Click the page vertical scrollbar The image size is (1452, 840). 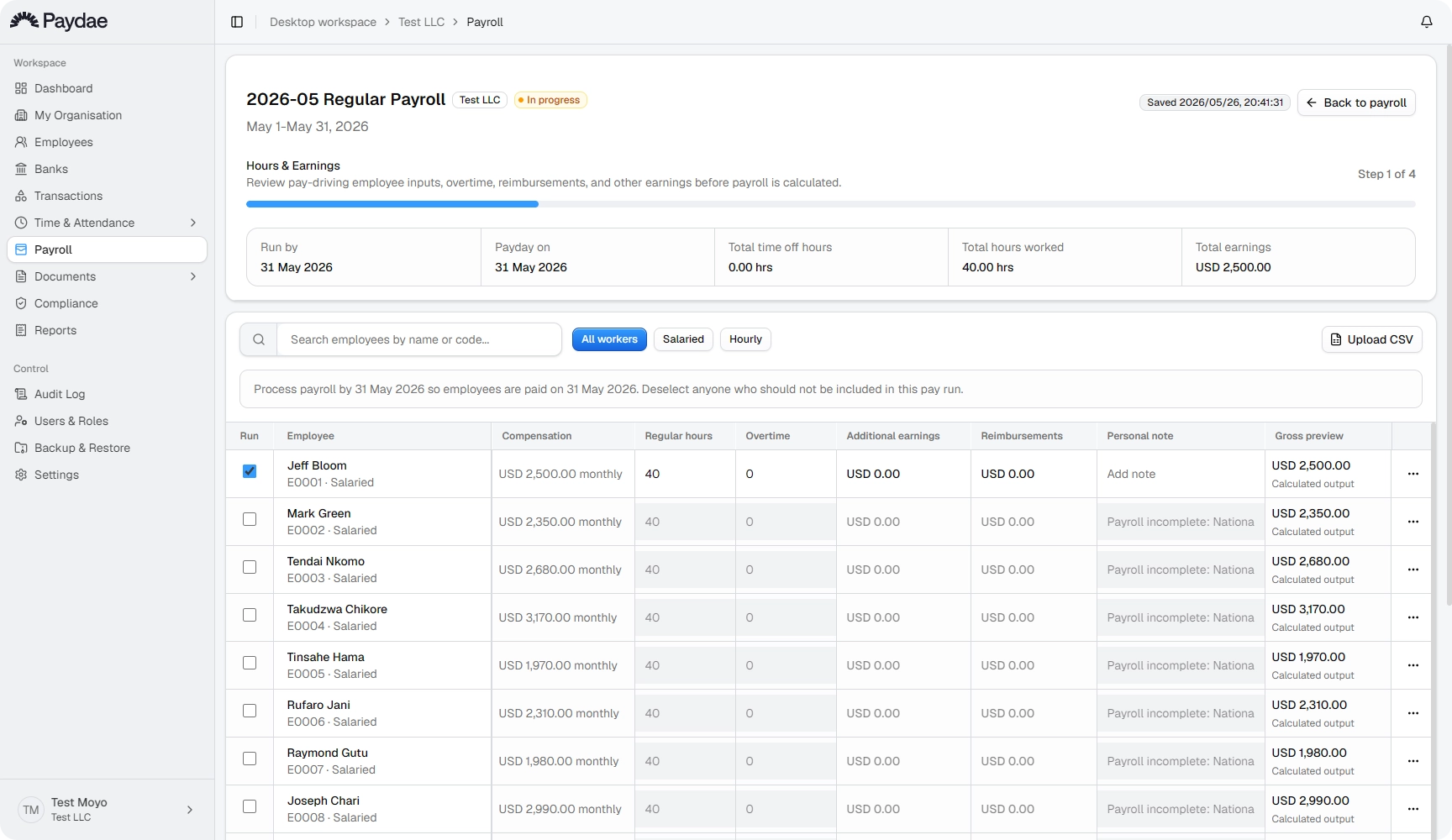(1448, 326)
